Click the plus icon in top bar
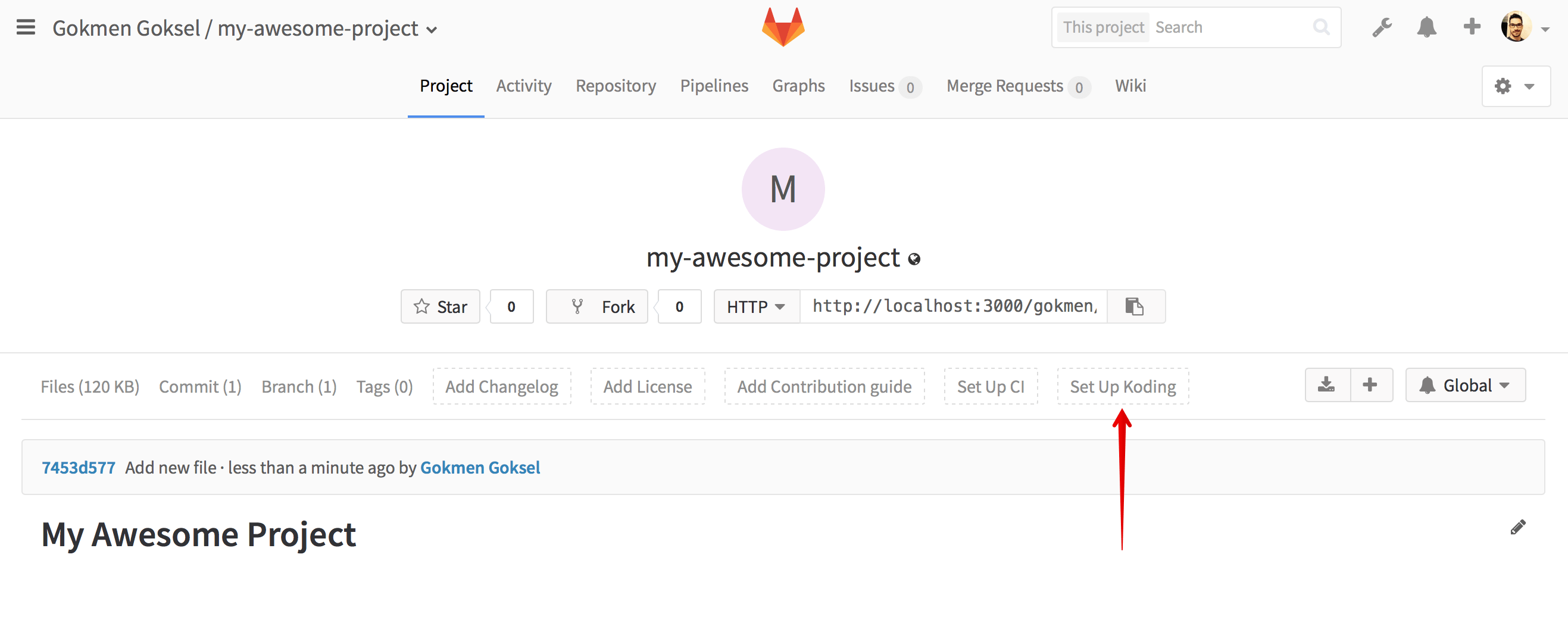The image size is (1568, 639). point(1471,27)
